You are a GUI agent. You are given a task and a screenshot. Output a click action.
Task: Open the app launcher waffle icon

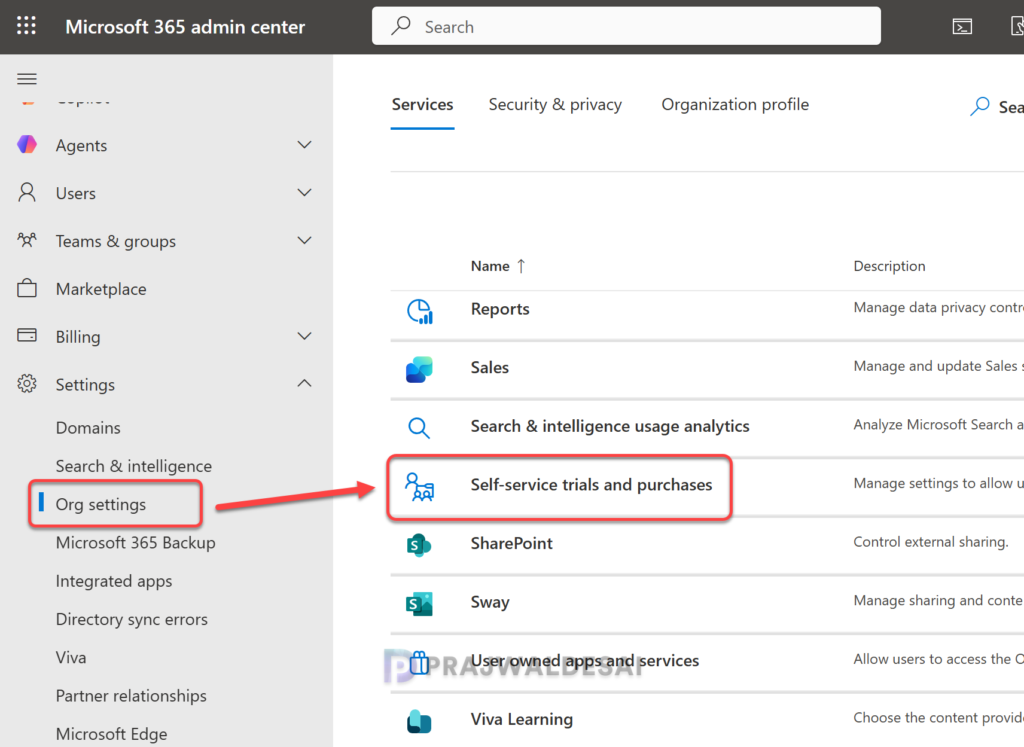pyautogui.click(x=26, y=26)
